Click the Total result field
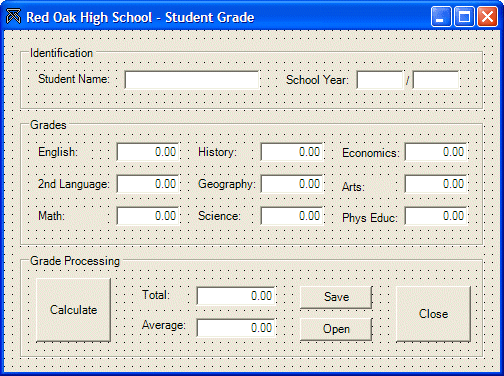The width and height of the screenshot is (504, 376). [236, 296]
